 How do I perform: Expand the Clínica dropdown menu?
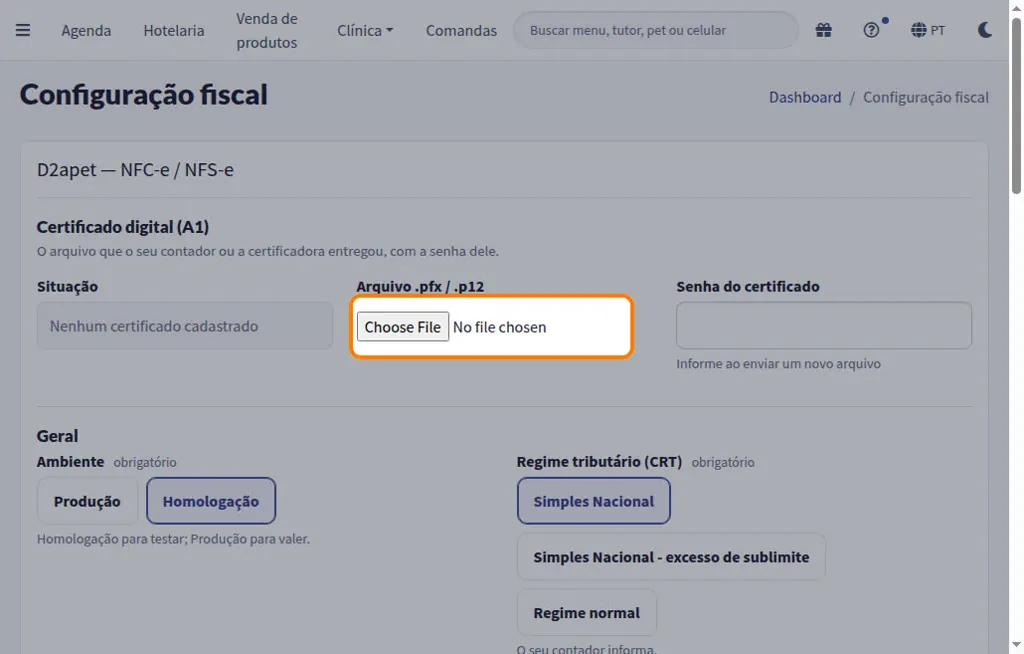[365, 31]
